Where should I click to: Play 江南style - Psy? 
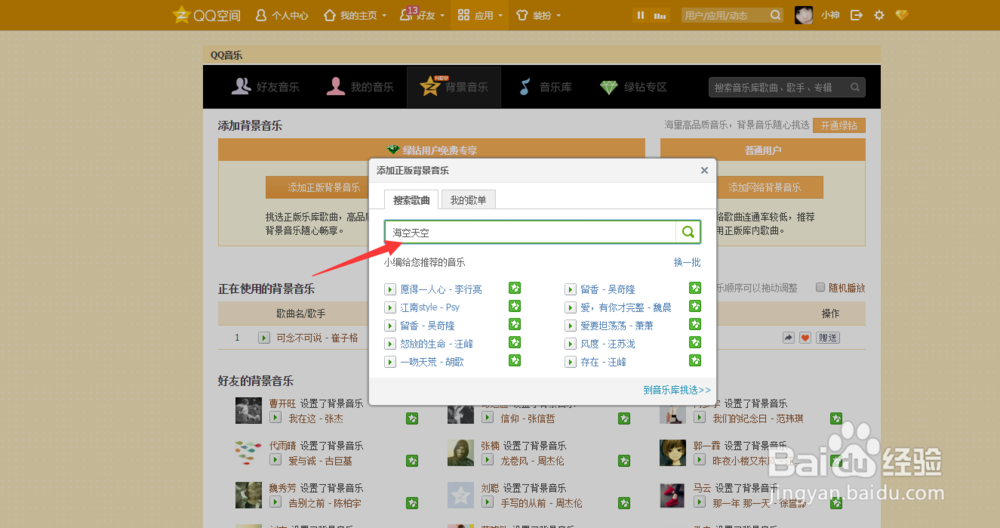[x=390, y=307]
